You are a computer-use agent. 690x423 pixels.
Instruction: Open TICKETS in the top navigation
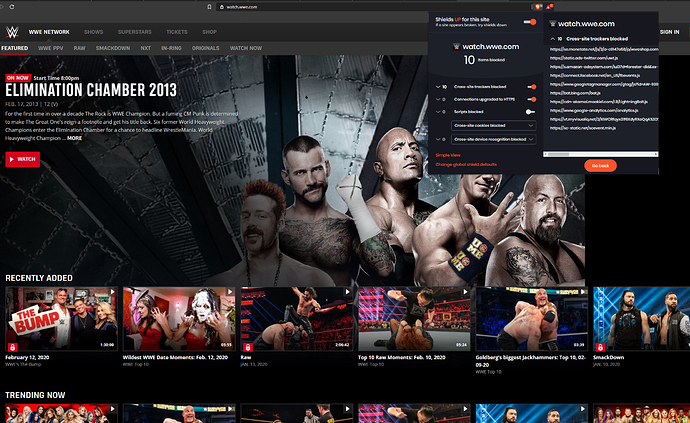click(177, 32)
